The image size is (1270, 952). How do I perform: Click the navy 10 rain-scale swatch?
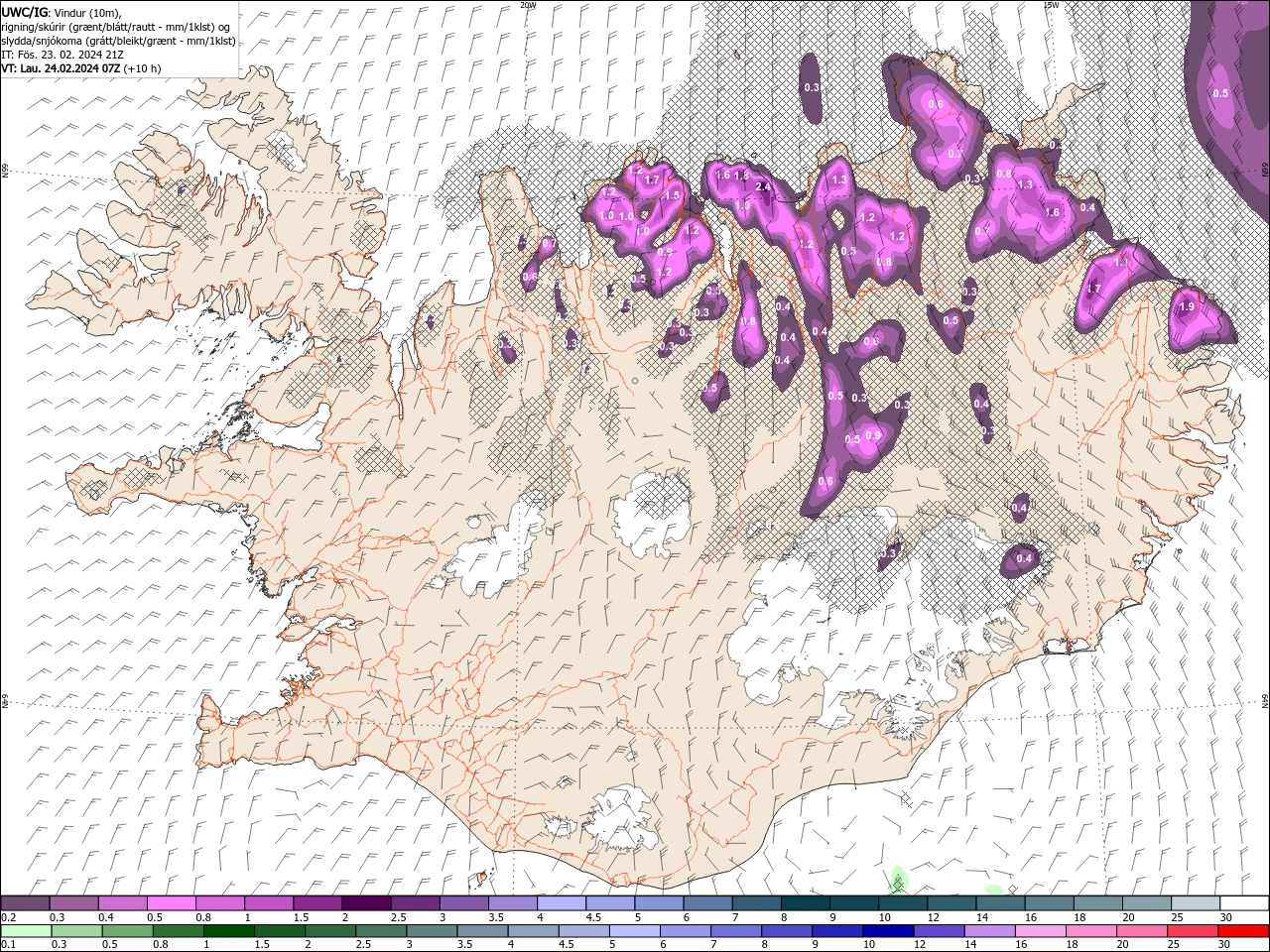(887, 931)
